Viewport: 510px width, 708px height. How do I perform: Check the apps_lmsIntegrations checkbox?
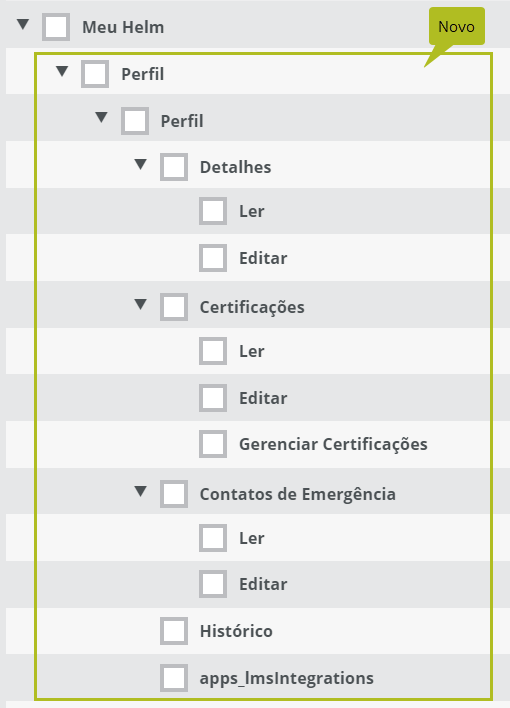coord(174,678)
